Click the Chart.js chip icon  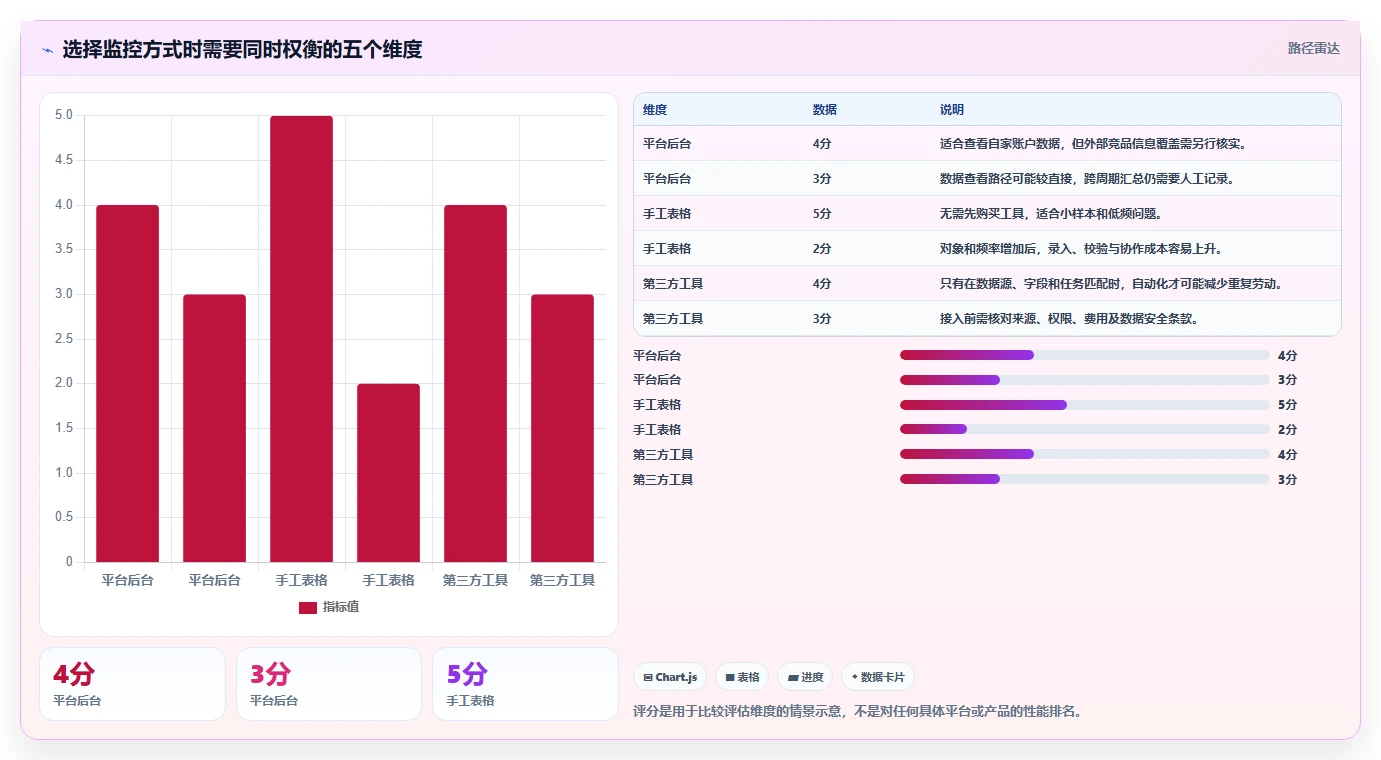tap(648, 678)
